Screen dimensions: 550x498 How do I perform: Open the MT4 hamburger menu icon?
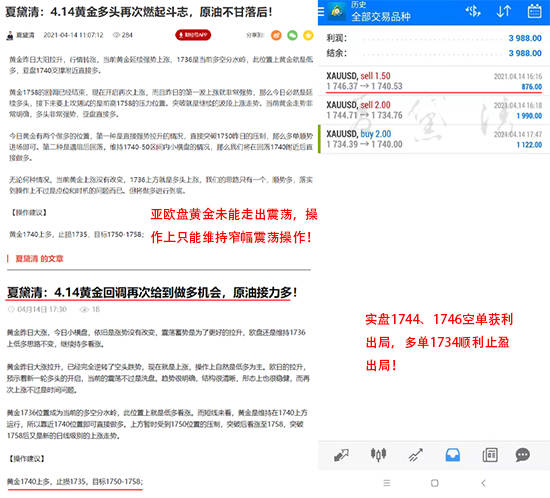pyautogui.click(x=321, y=12)
